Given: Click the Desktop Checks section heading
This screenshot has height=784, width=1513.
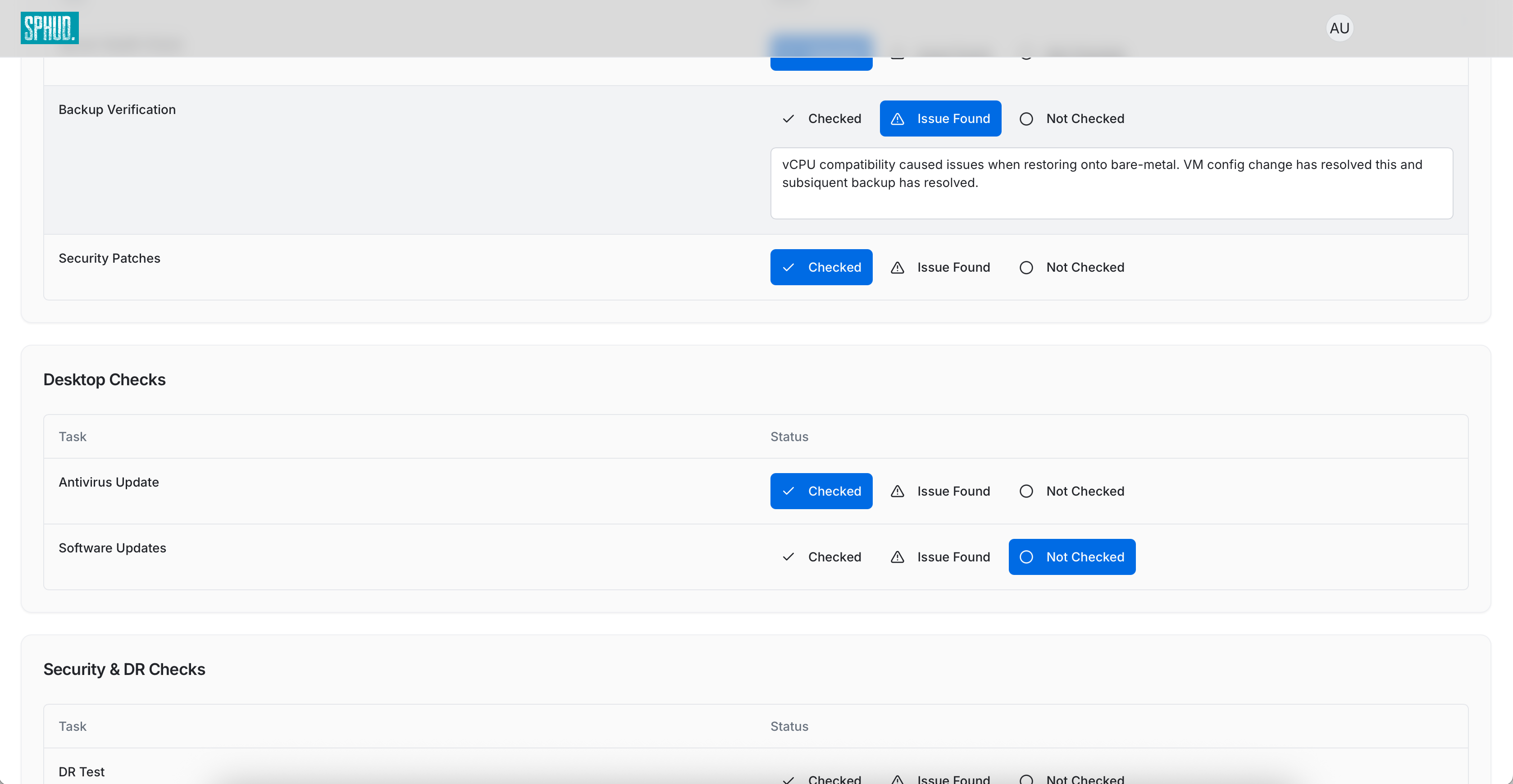Looking at the screenshot, I should [105, 379].
